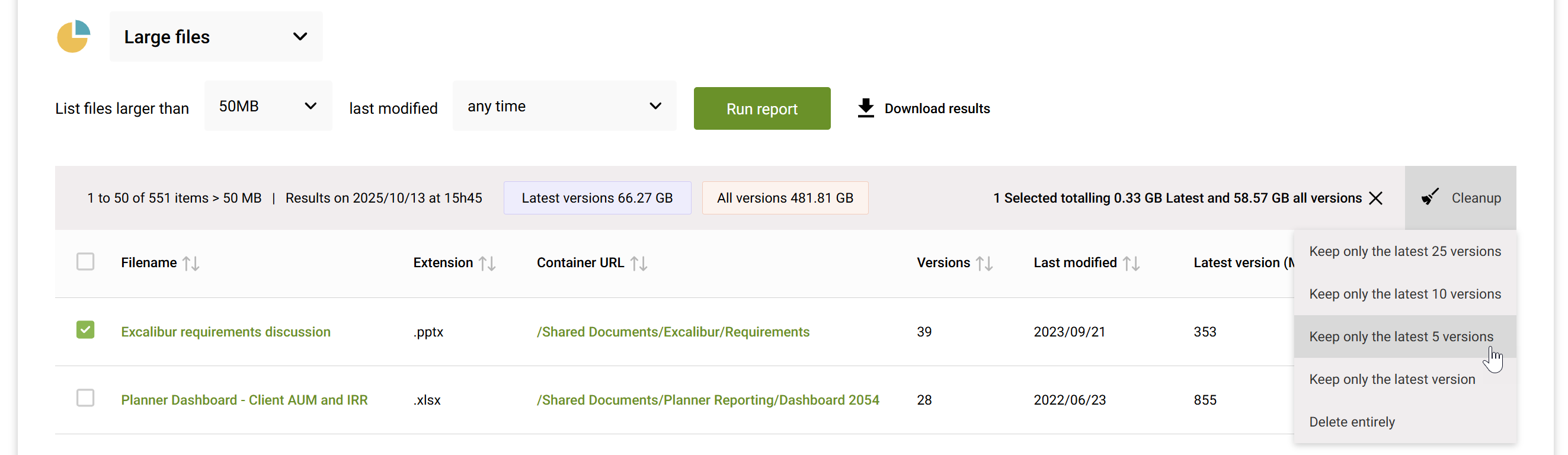1568x455 pixels.
Task: Open the 50MB size threshold dropdown
Action: [x=268, y=107]
